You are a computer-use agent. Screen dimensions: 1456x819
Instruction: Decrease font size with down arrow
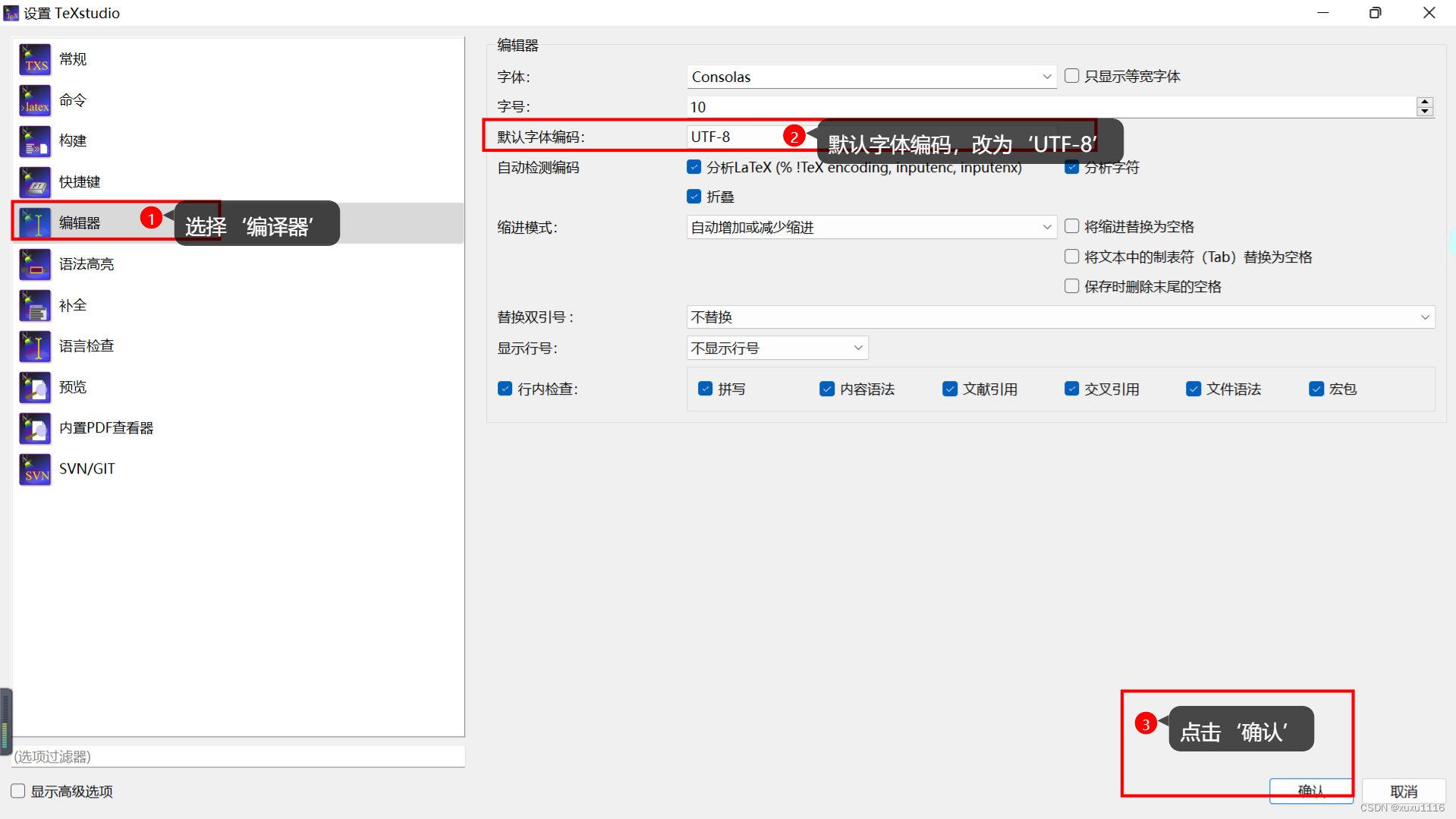tap(1425, 112)
